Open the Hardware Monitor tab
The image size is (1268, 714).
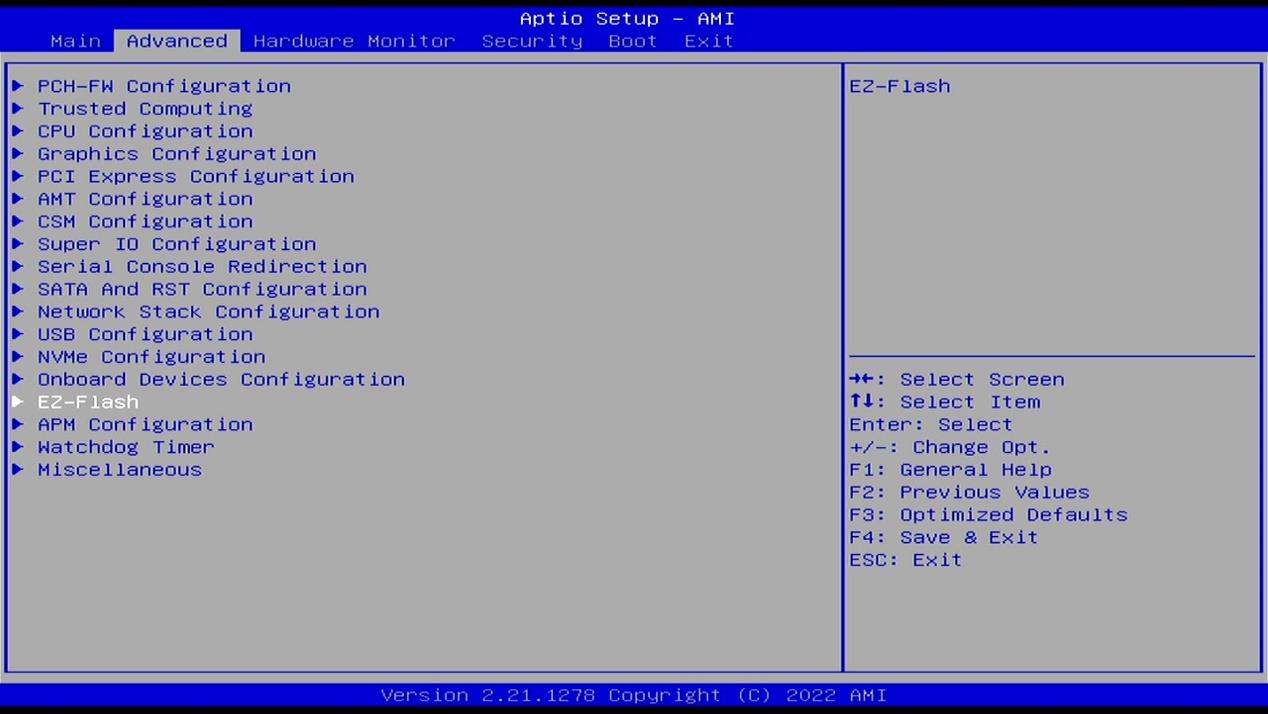tap(354, 41)
